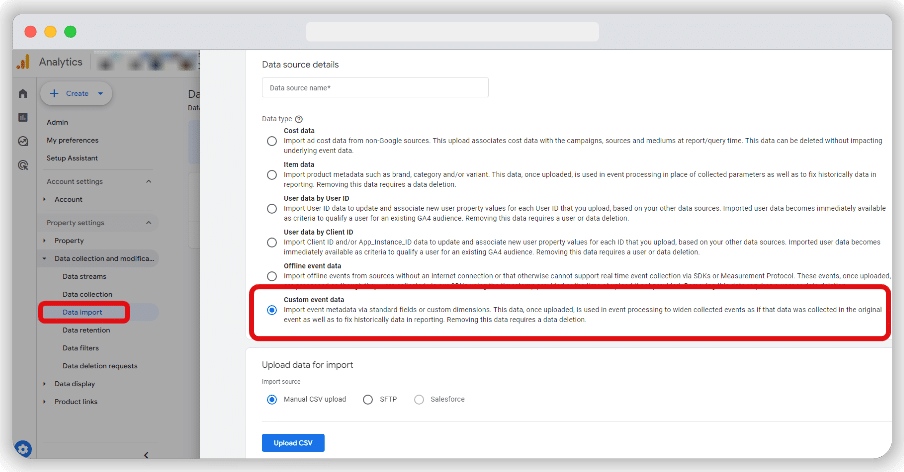Open Data streams in sidebar
904x472 pixels.
(x=84, y=277)
